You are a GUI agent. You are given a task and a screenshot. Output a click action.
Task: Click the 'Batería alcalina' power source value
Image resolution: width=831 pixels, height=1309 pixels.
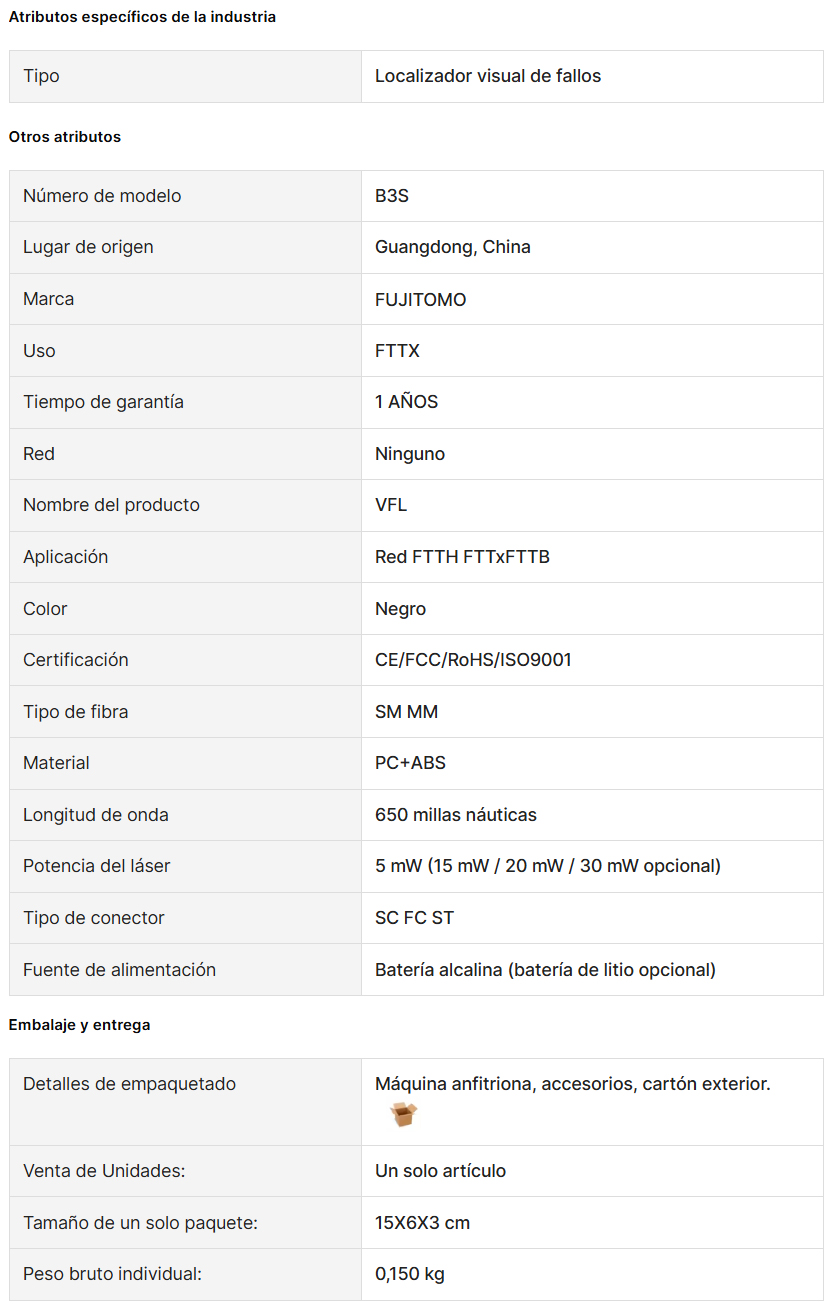point(546,970)
